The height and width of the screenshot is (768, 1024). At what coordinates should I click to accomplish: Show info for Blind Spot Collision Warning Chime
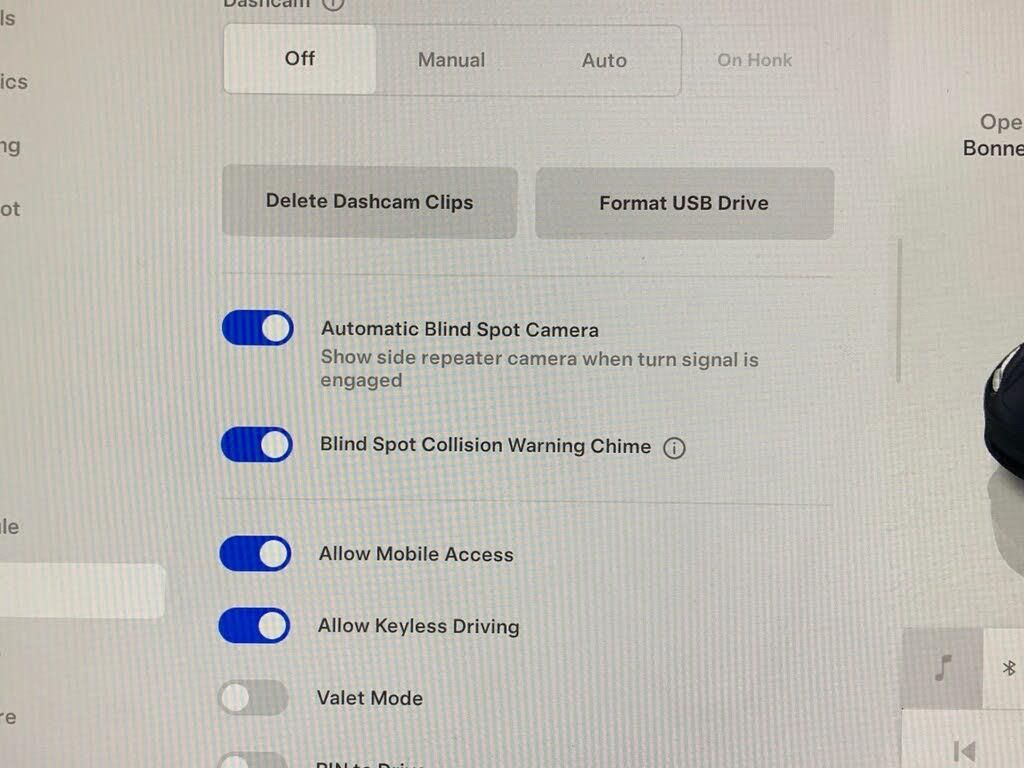click(674, 448)
